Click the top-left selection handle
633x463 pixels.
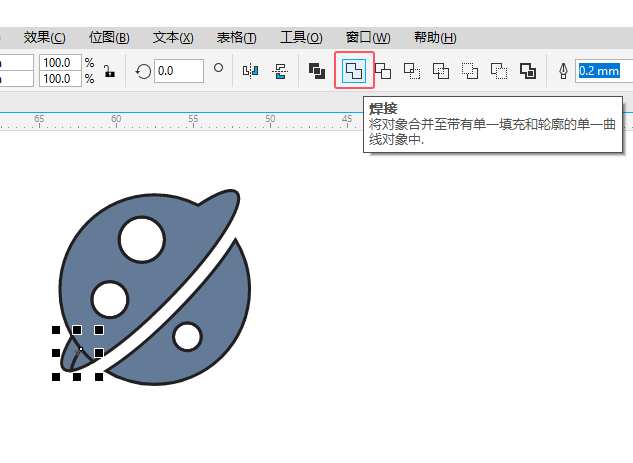pyautogui.click(x=56, y=330)
